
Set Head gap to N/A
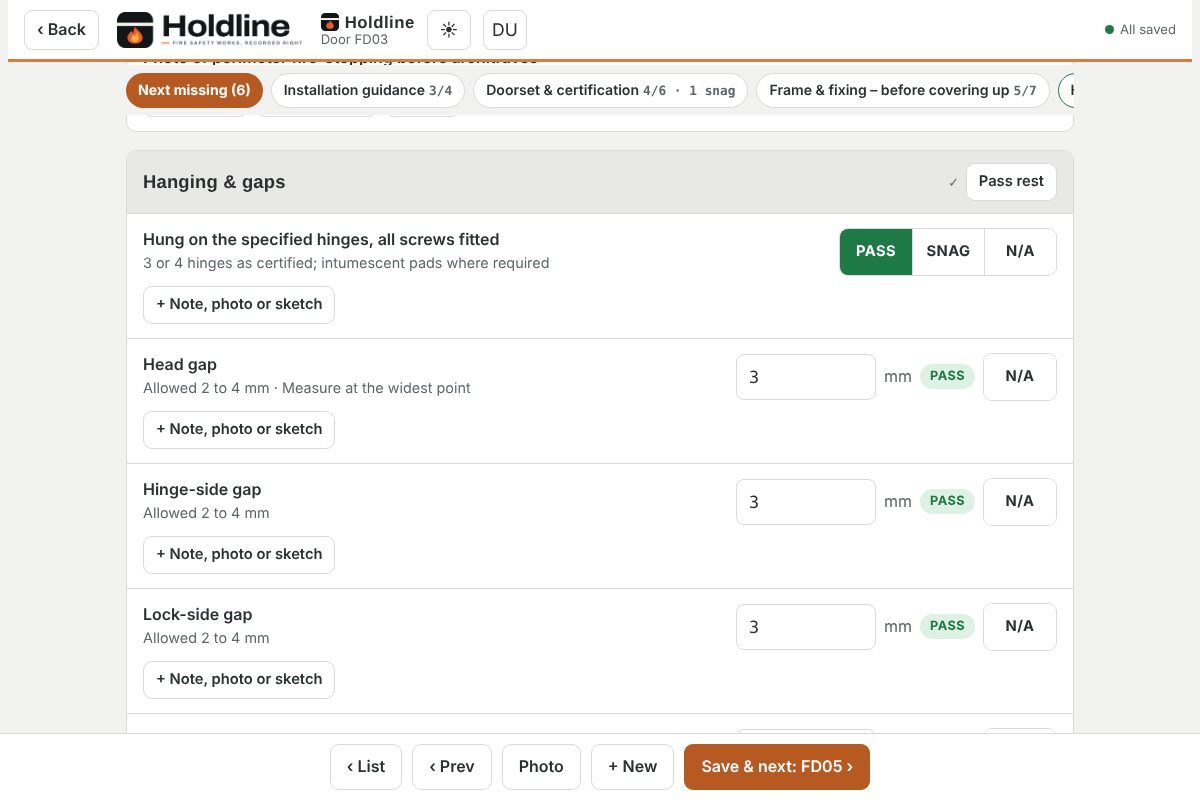pos(1020,377)
